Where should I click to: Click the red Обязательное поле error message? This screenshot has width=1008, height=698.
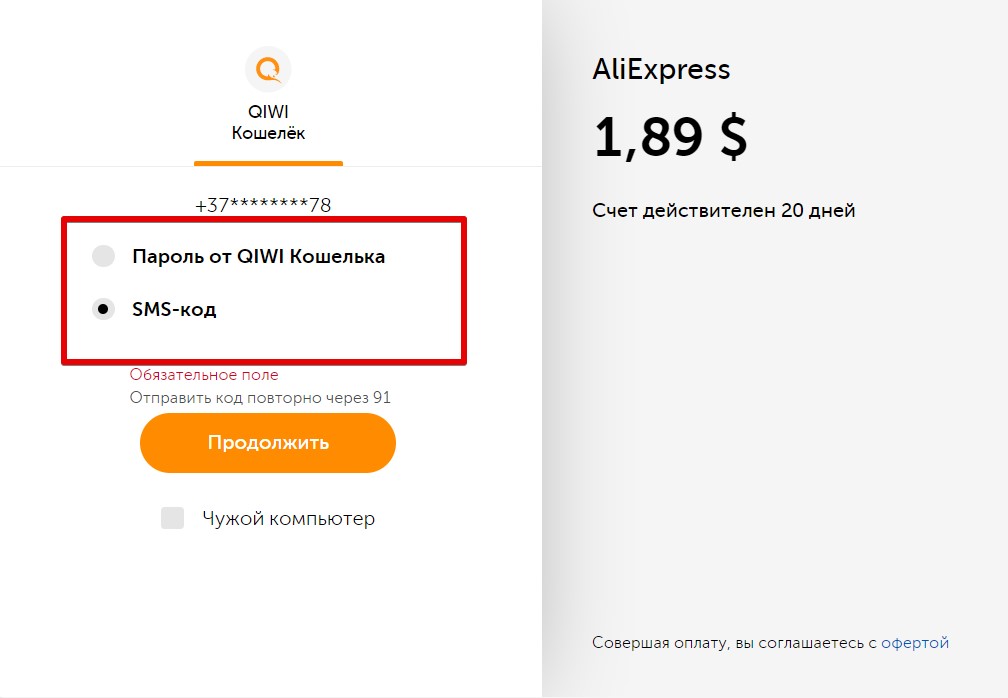pyautogui.click(x=204, y=375)
